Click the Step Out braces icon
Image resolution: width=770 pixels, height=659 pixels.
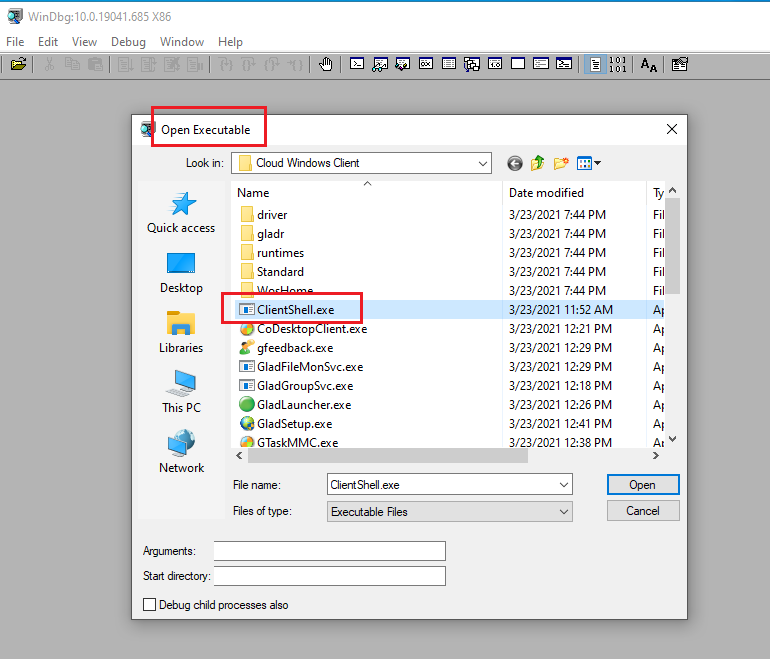pyautogui.click(x=272, y=64)
